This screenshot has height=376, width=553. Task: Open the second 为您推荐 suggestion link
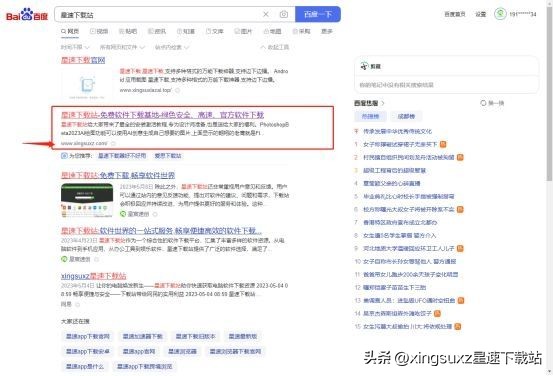168,156
